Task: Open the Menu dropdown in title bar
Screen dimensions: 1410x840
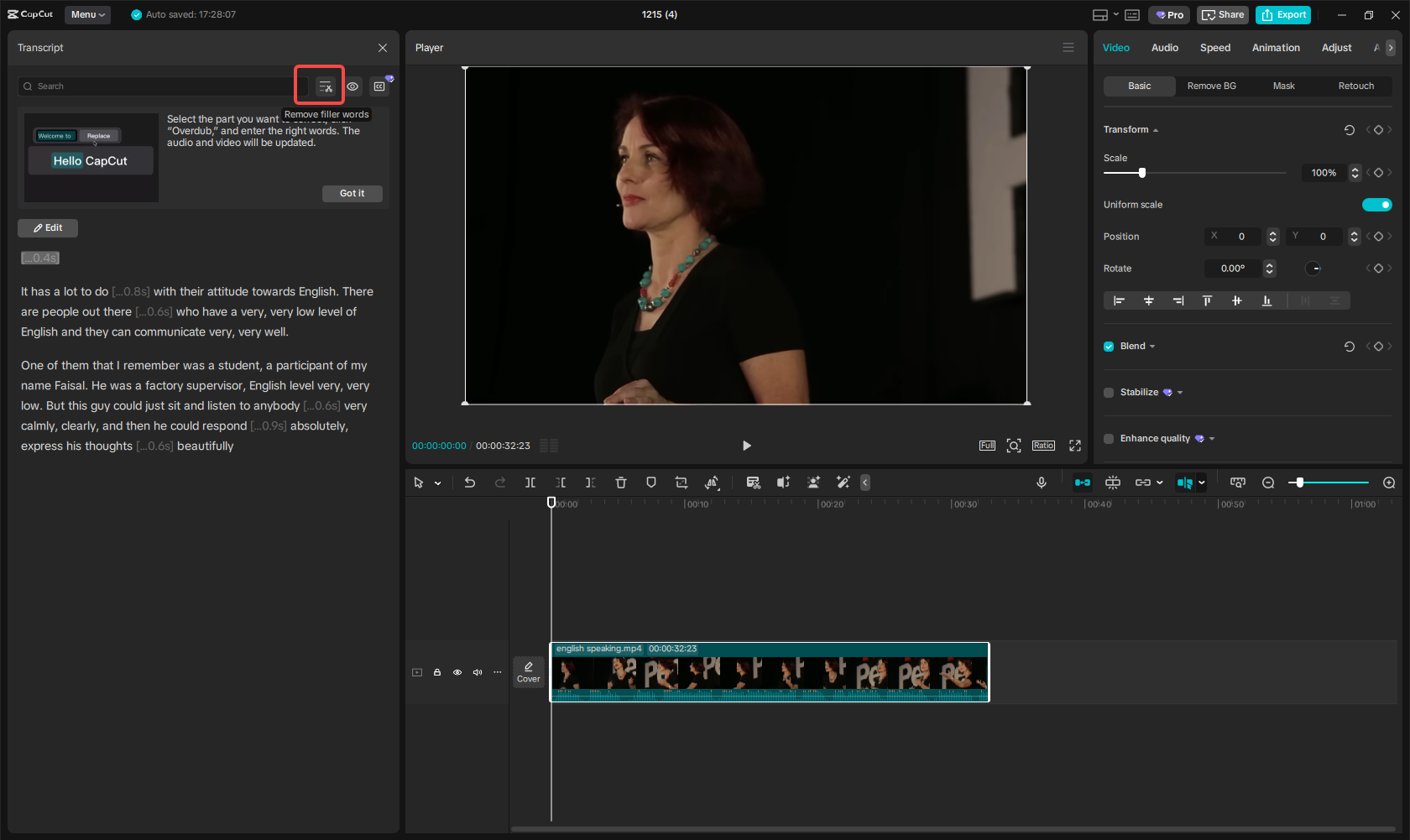Action: click(87, 14)
